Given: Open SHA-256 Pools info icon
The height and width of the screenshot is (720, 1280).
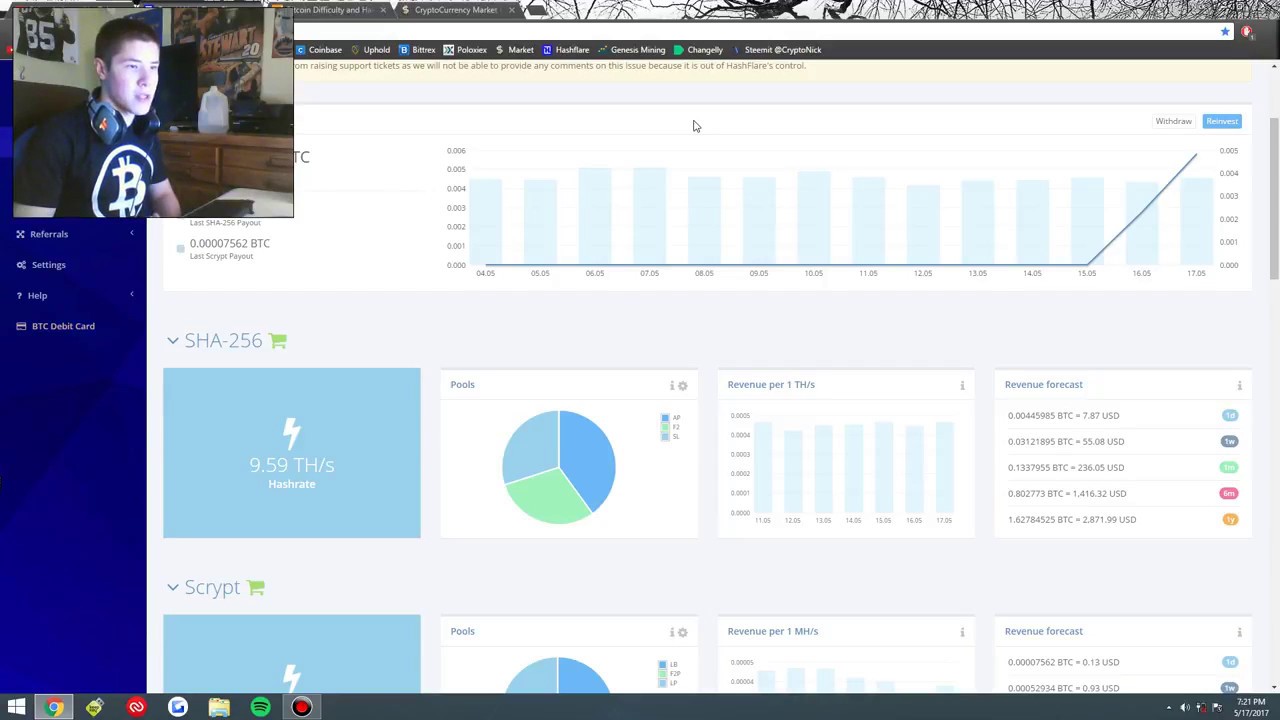Looking at the screenshot, I should [672, 386].
